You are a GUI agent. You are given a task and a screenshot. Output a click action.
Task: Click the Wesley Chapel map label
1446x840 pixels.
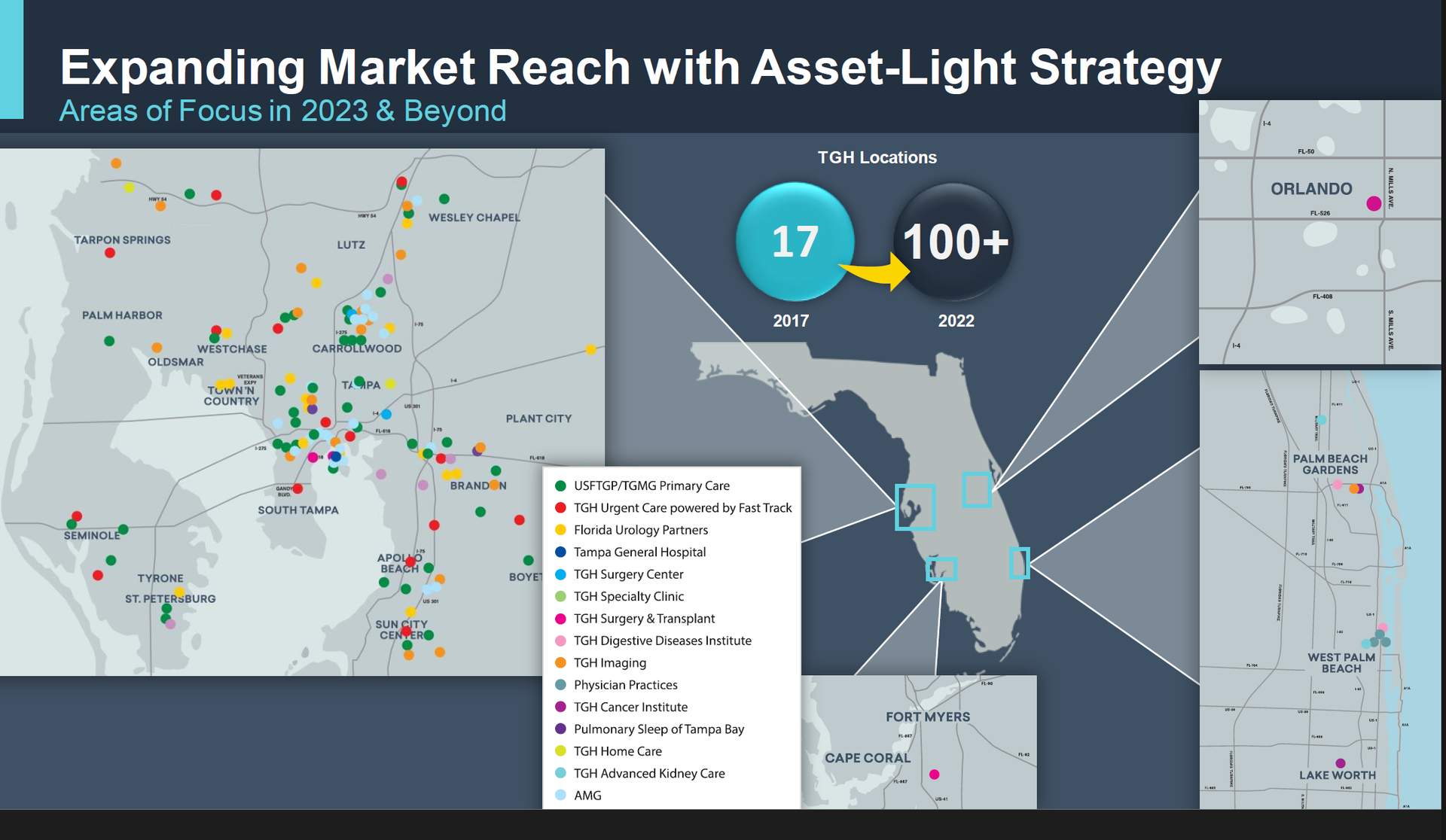pos(474,218)
